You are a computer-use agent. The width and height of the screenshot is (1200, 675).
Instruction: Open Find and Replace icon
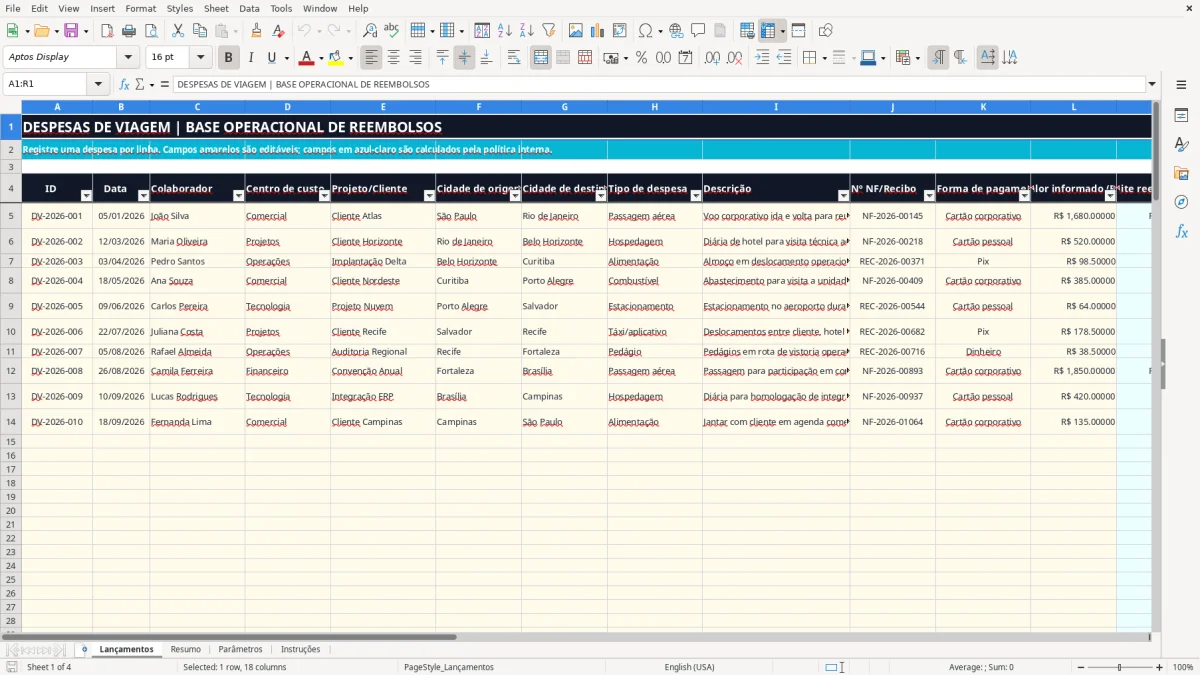[370, 30]
